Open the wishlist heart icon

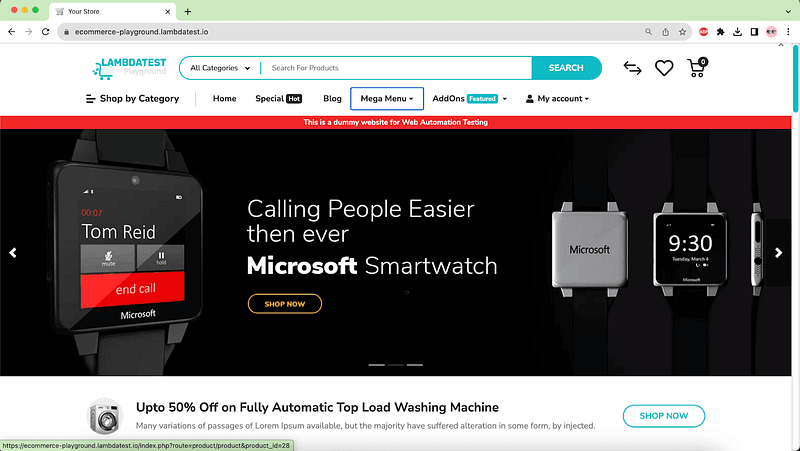coord(664,68)
